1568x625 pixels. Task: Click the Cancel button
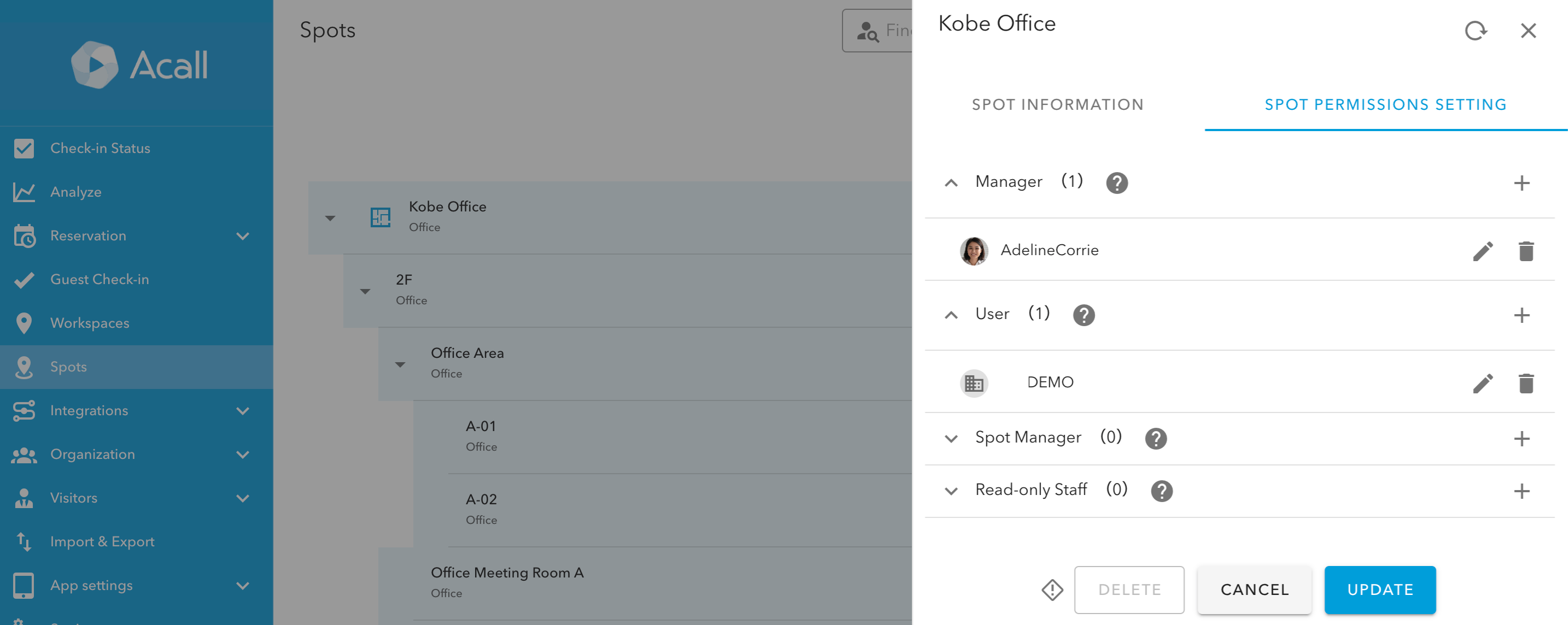1255,589
